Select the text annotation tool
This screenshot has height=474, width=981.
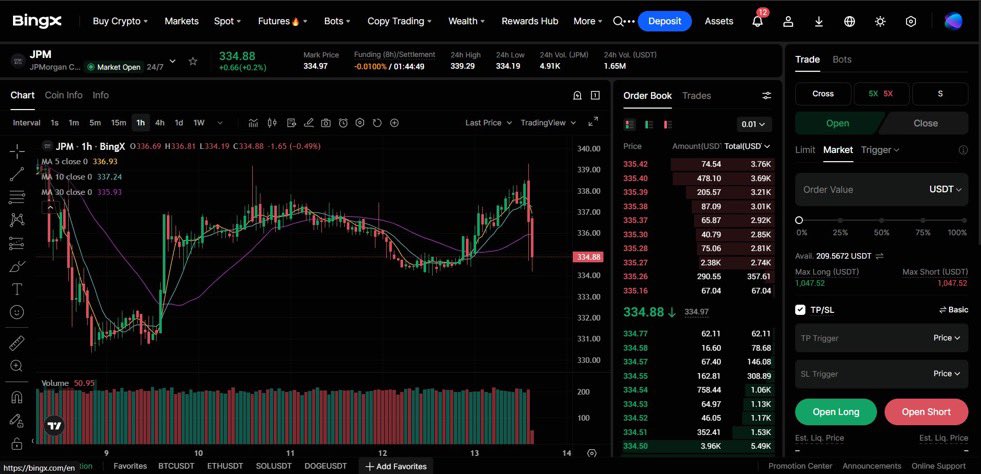point(17,289)
